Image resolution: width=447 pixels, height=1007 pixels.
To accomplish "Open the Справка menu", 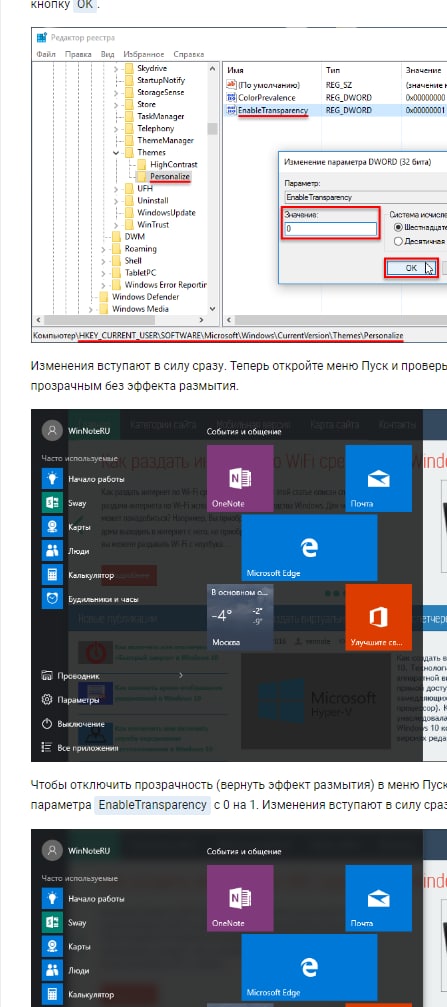I will [189, 55].
